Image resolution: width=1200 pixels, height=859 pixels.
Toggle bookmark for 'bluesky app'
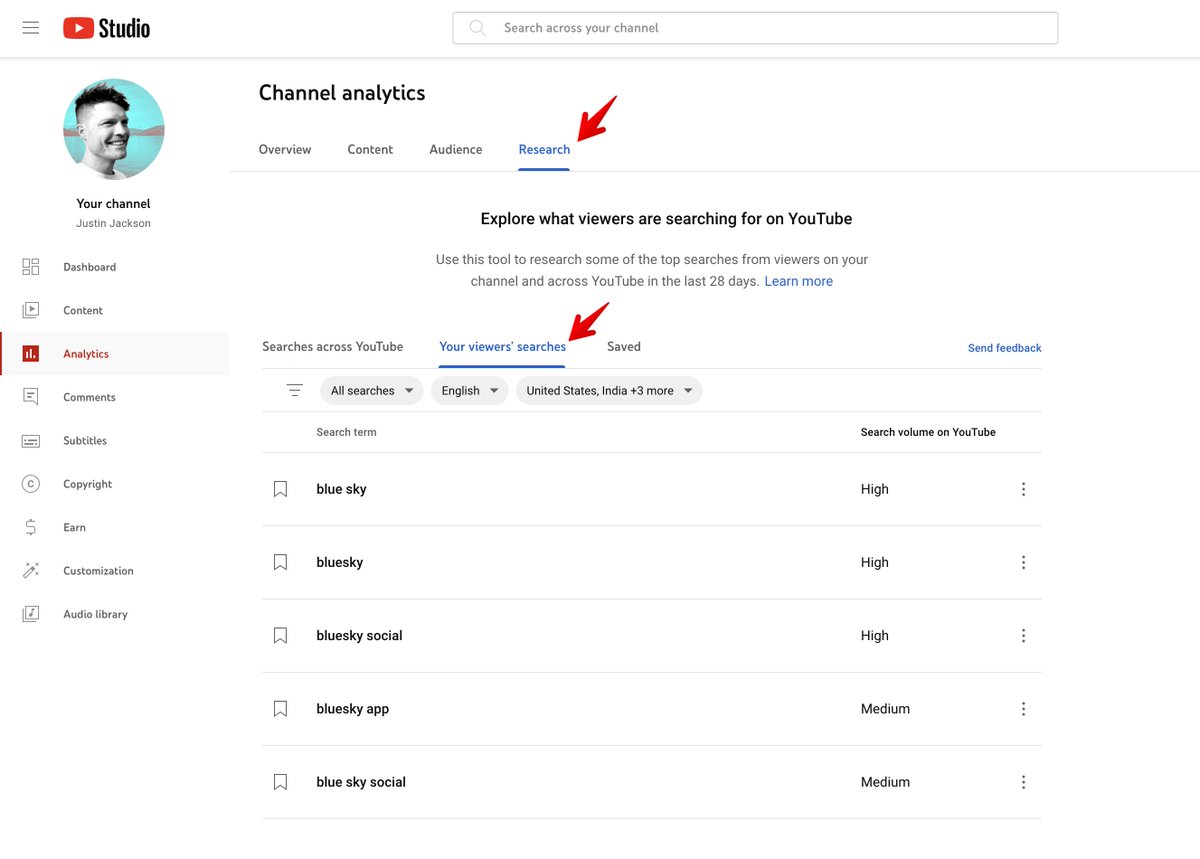281,709
